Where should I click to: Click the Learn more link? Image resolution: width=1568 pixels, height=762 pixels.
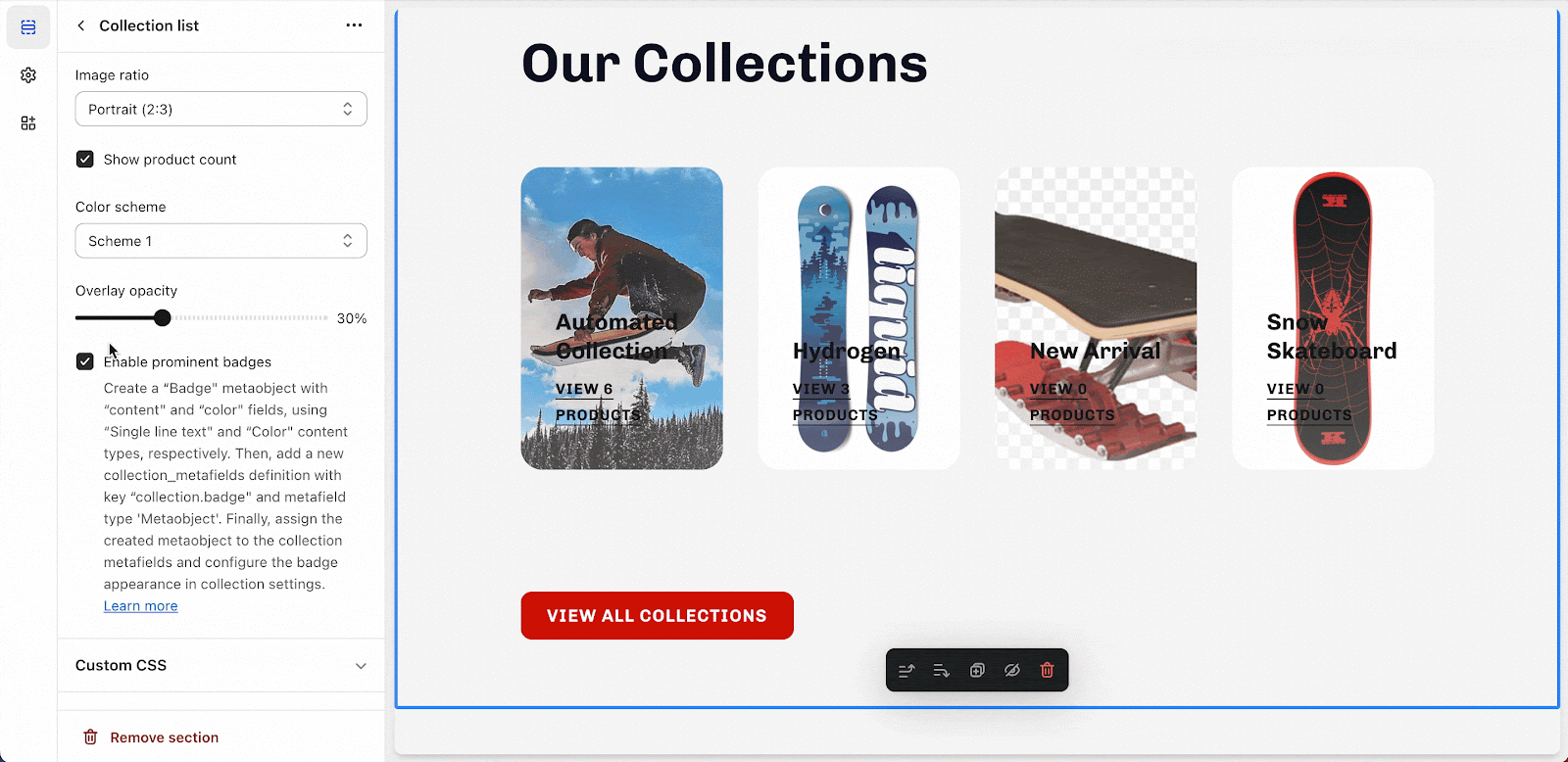141,606
